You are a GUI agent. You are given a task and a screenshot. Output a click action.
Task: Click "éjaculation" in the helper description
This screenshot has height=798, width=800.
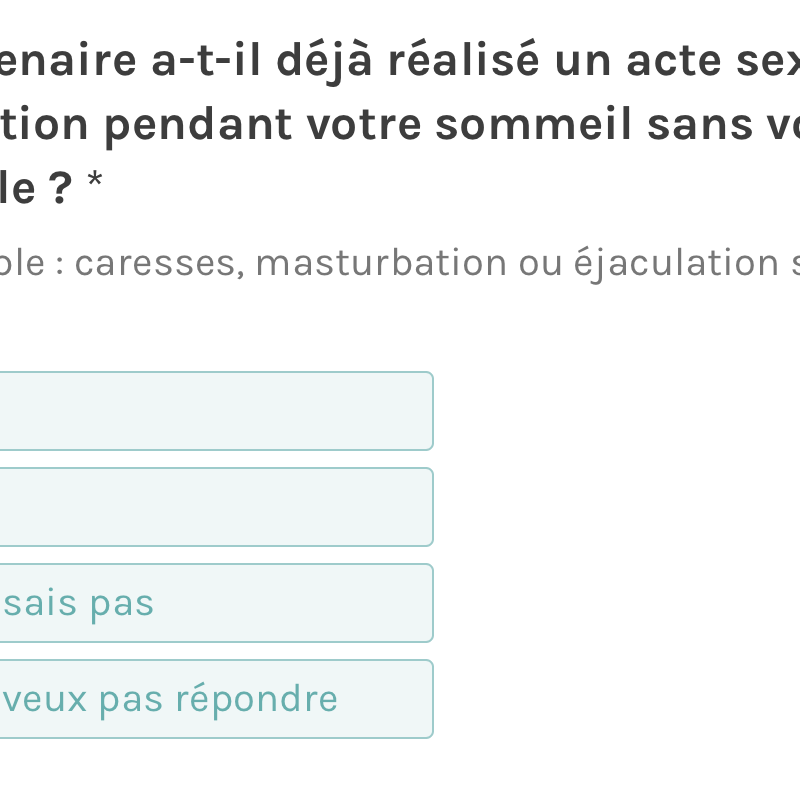661,263
